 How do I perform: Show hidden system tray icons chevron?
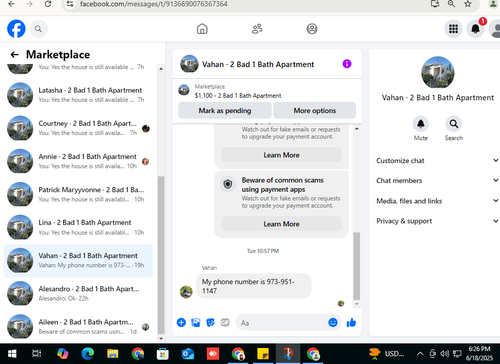tap(420, 354)
